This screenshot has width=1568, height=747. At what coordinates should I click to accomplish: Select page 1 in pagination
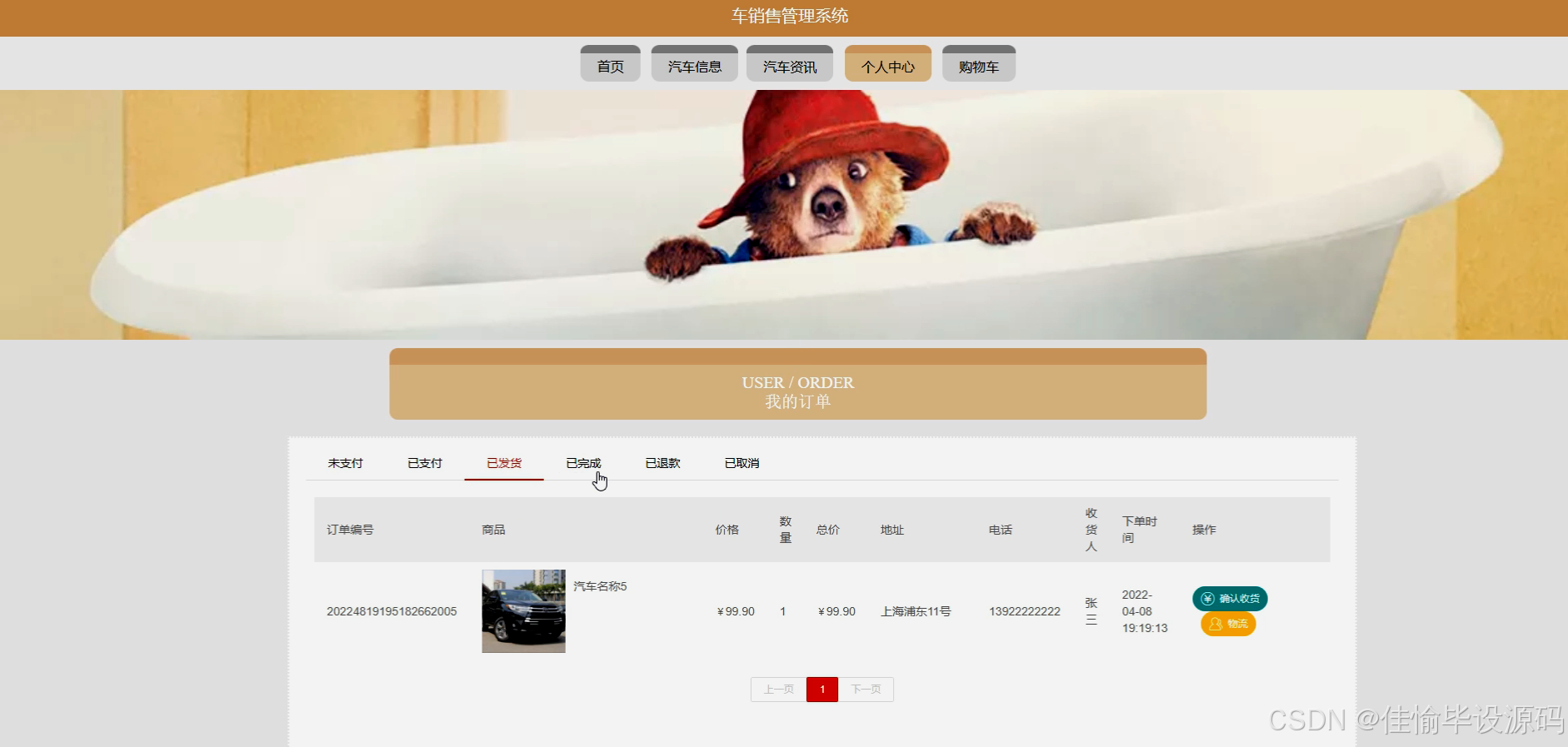(822, 690)
